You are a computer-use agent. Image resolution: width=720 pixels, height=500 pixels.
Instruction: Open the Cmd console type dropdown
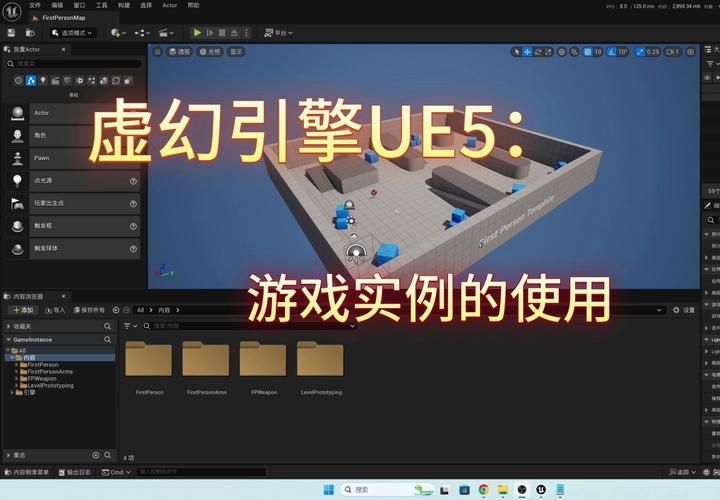tap(116, 472)
